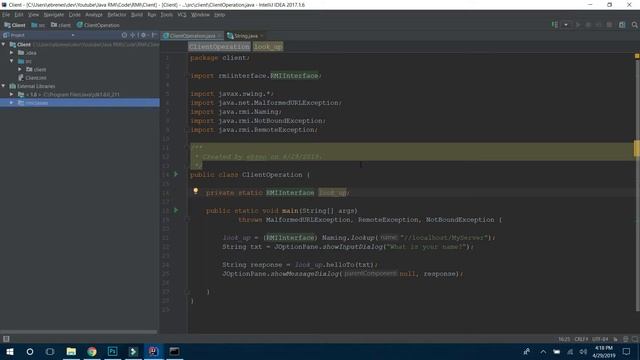Select the client package folder in tree
Image resolution: width=640 pixels, height=360 pixels.
(x=36, y=69)
